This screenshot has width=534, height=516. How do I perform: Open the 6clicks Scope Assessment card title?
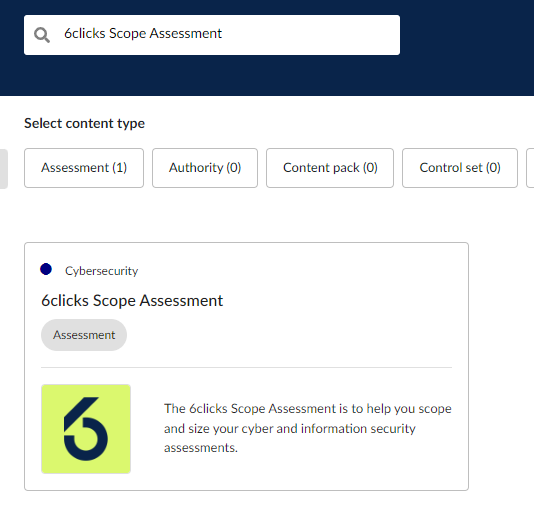pyautogui.click(x=132, y=301)
